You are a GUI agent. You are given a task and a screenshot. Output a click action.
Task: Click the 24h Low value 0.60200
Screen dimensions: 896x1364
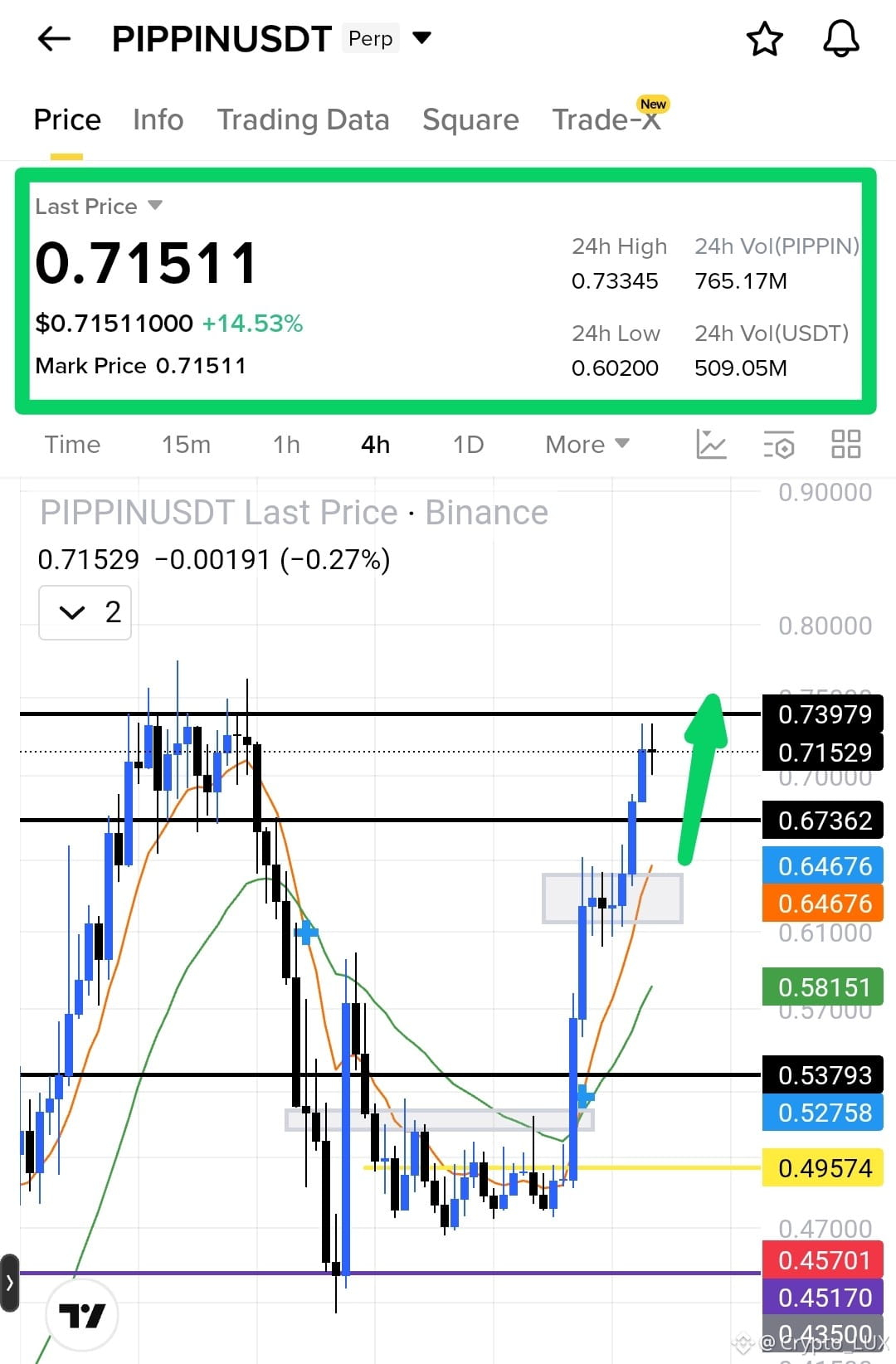tap(615, 368)
